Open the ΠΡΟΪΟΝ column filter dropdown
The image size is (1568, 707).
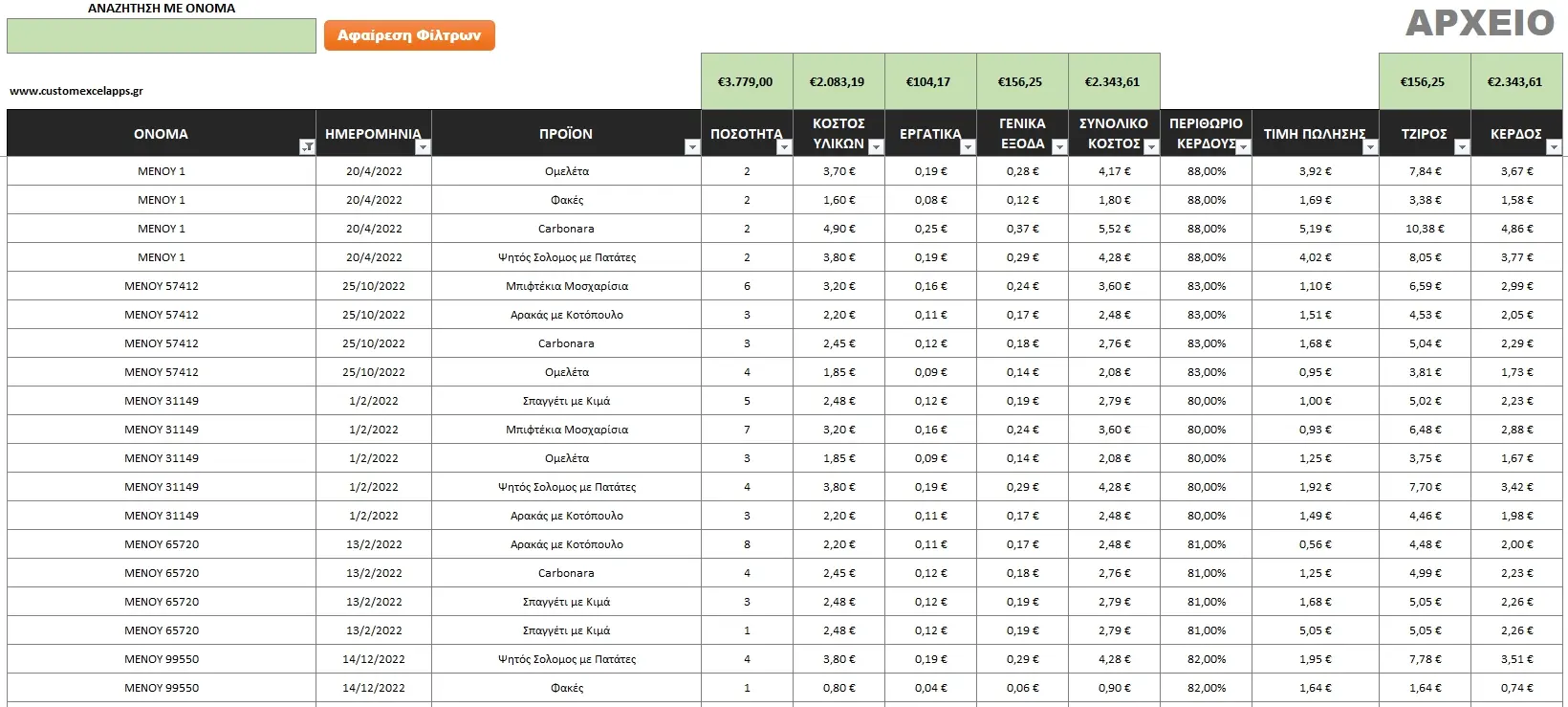[692, 146]
